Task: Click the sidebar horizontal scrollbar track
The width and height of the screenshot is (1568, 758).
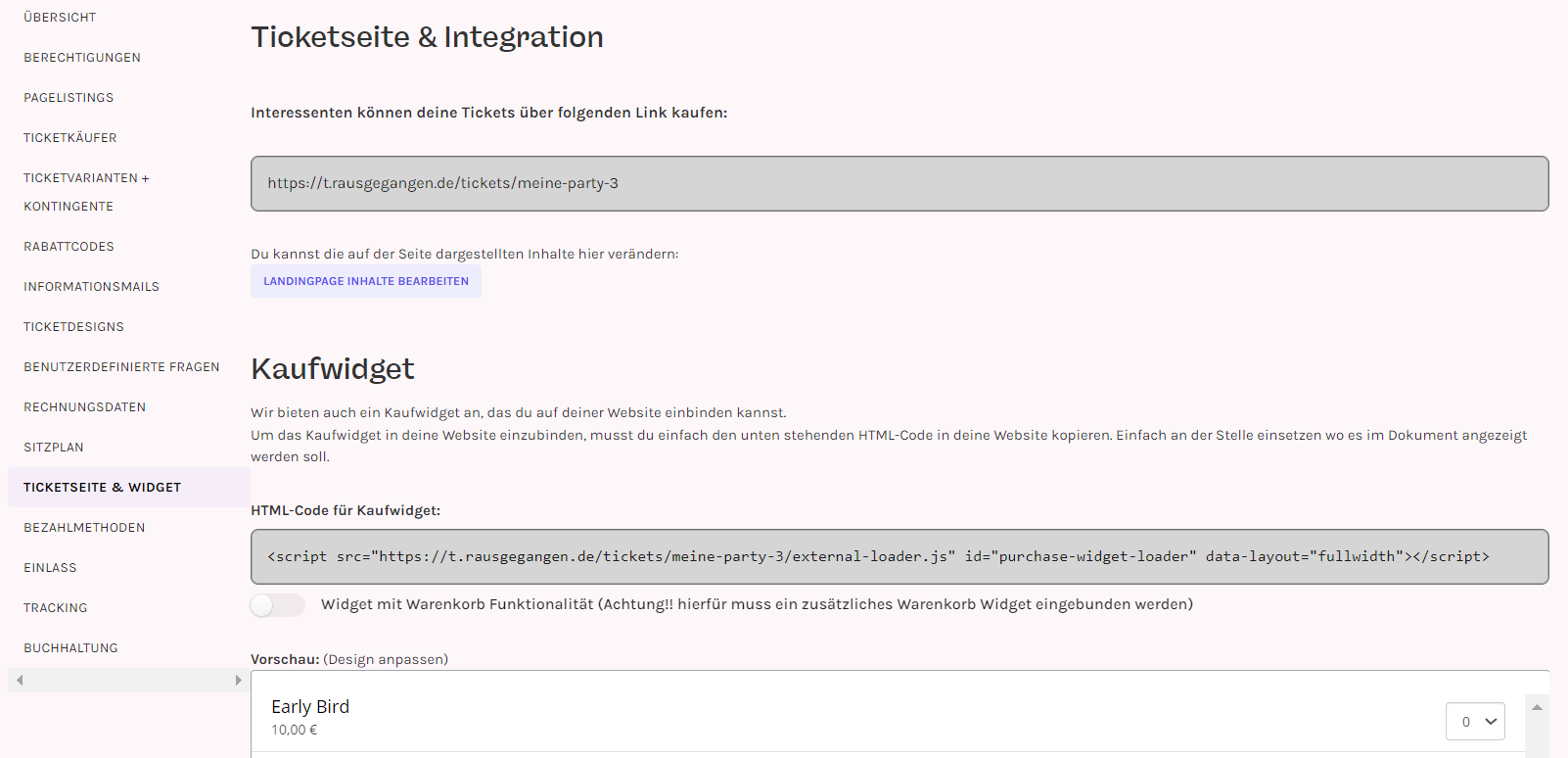Action: point(129,680)
